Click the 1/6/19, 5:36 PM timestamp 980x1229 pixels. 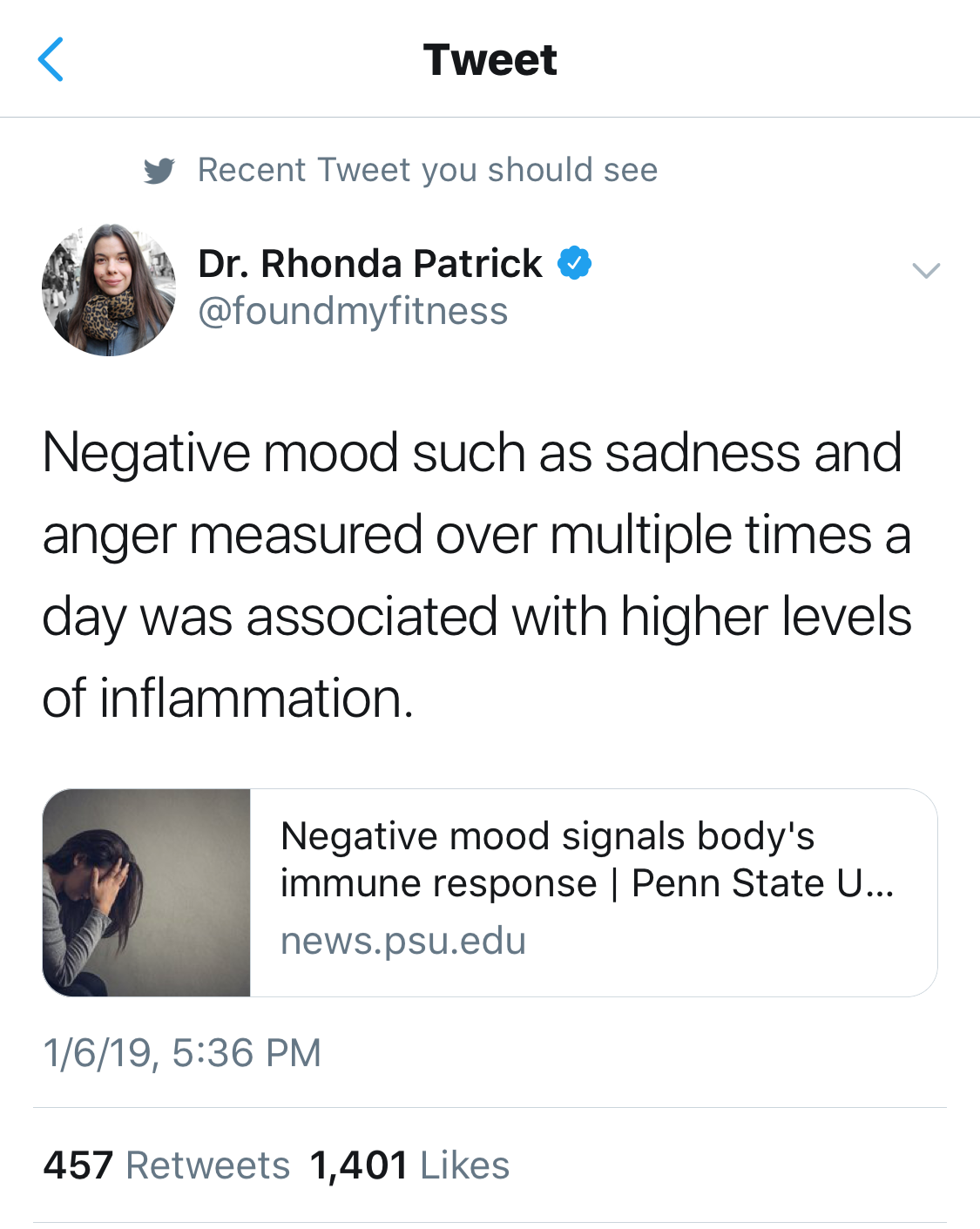coord(182,1052)
